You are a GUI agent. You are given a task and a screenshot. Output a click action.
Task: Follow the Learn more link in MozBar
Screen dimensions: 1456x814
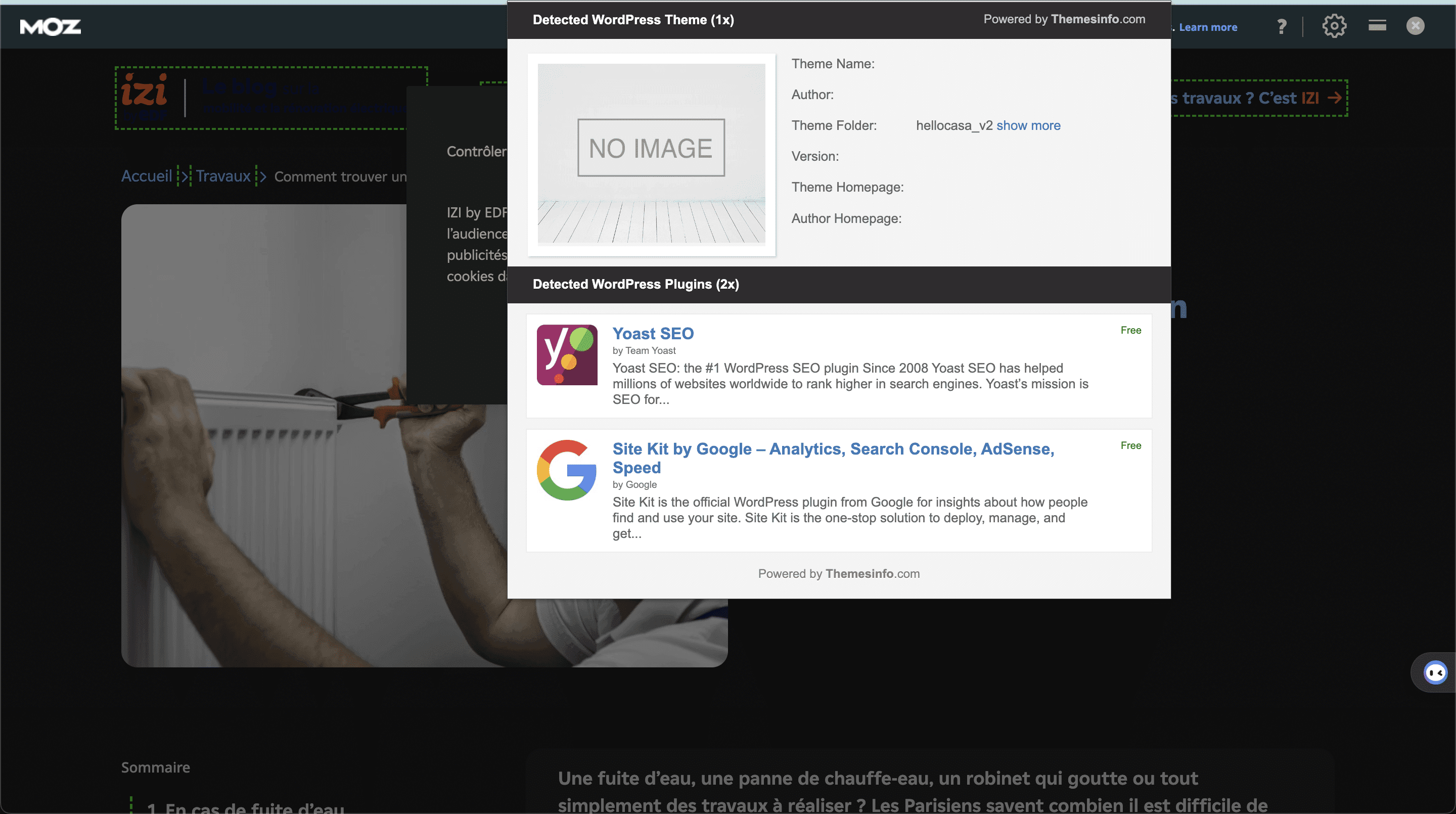coord(1207,27)
